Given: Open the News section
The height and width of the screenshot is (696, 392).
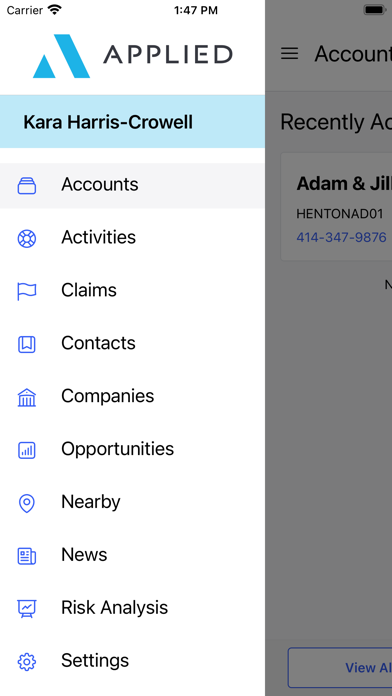Looking at the screenshot, I should point(132,555).
